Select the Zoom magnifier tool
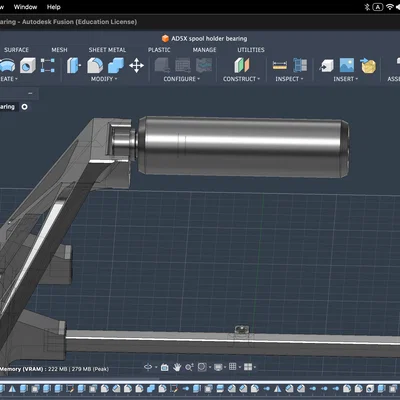This screenshot has width=400, height=400. (x=189, y=367)
